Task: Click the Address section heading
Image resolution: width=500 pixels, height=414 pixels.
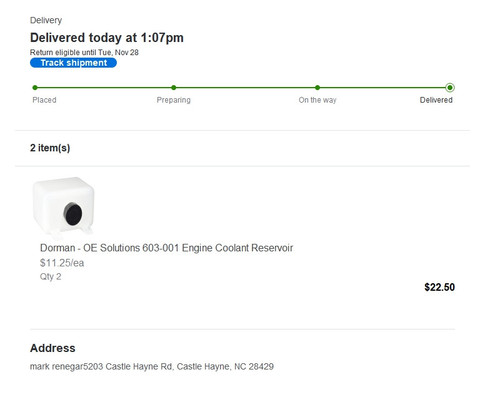Action: coord(53,348)
